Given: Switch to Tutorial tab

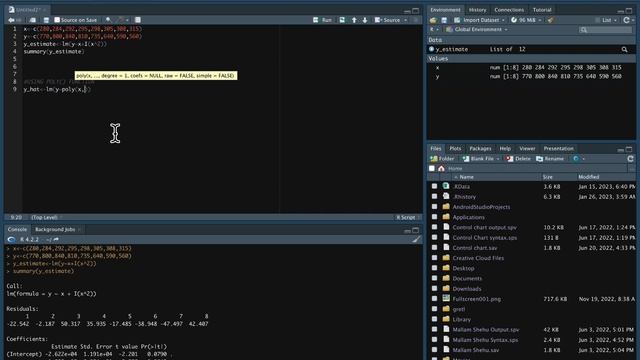Looking at the screenshot, I should 542,10.
